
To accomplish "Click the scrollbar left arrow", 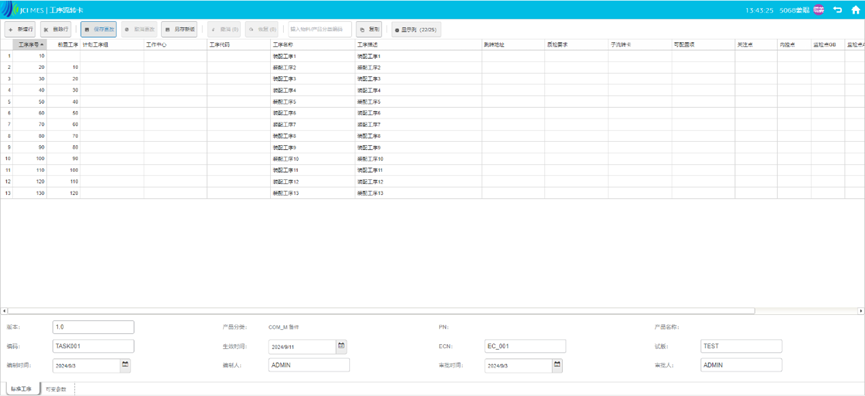I will click(x=4, y=311).
